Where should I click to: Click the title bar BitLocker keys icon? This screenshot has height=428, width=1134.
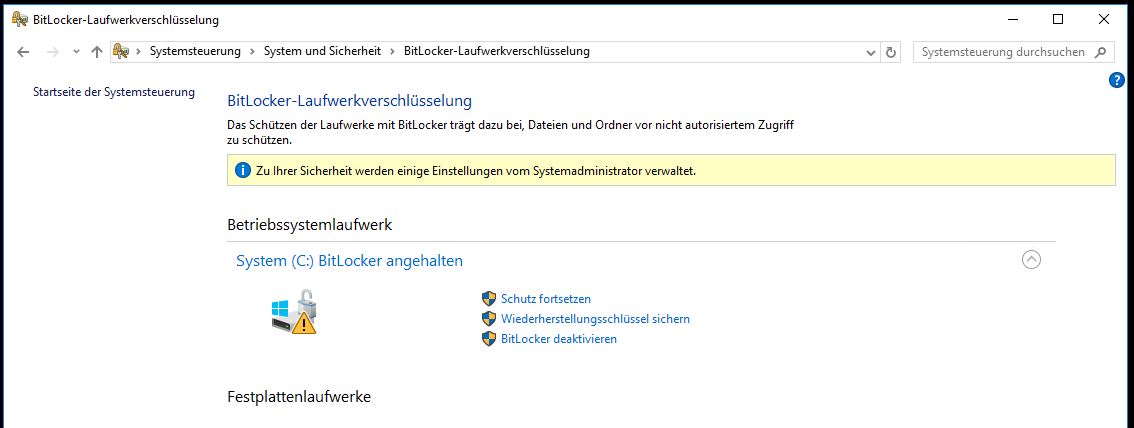click(20, 20)
